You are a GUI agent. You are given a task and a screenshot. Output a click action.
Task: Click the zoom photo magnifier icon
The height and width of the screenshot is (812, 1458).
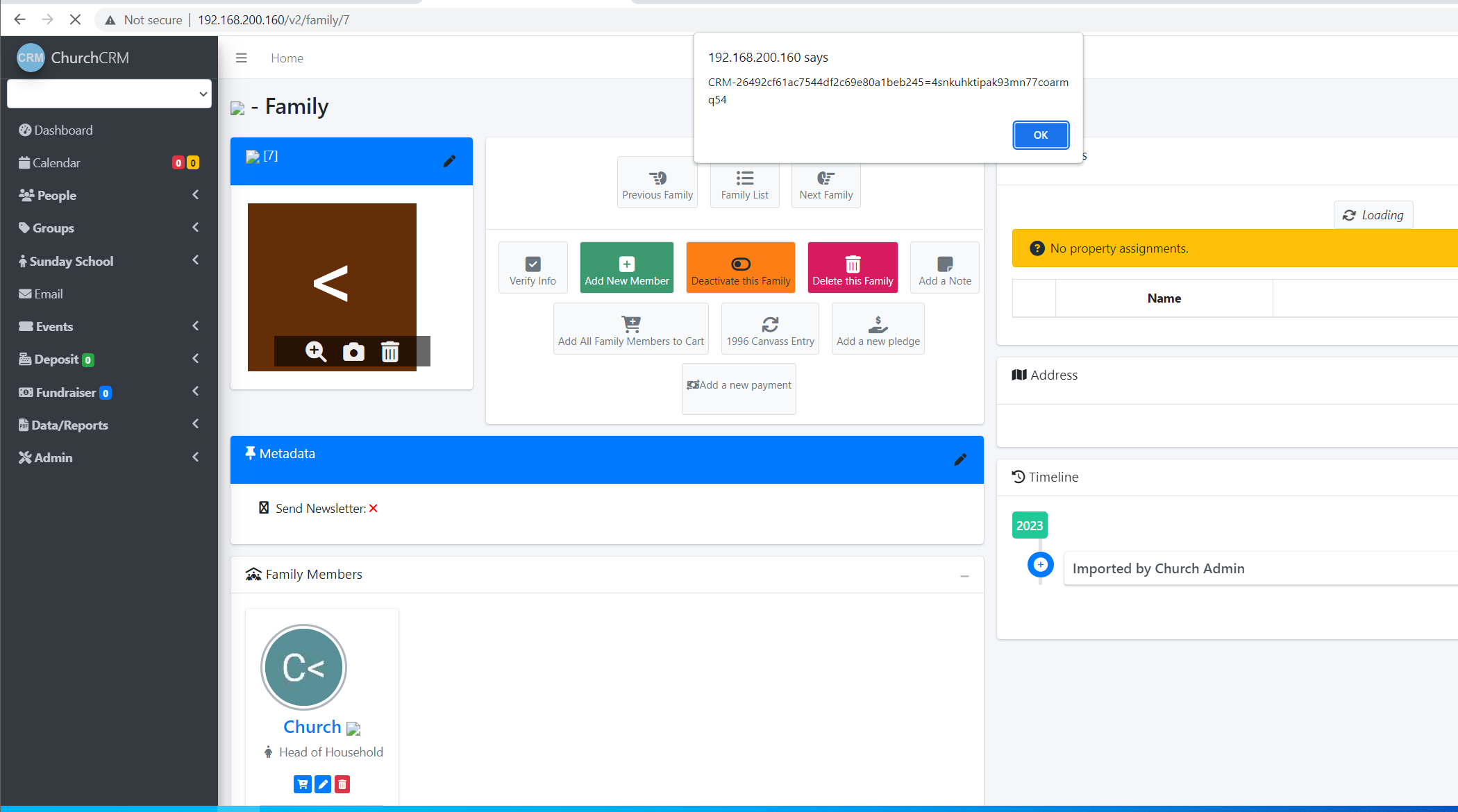point(316,352)
